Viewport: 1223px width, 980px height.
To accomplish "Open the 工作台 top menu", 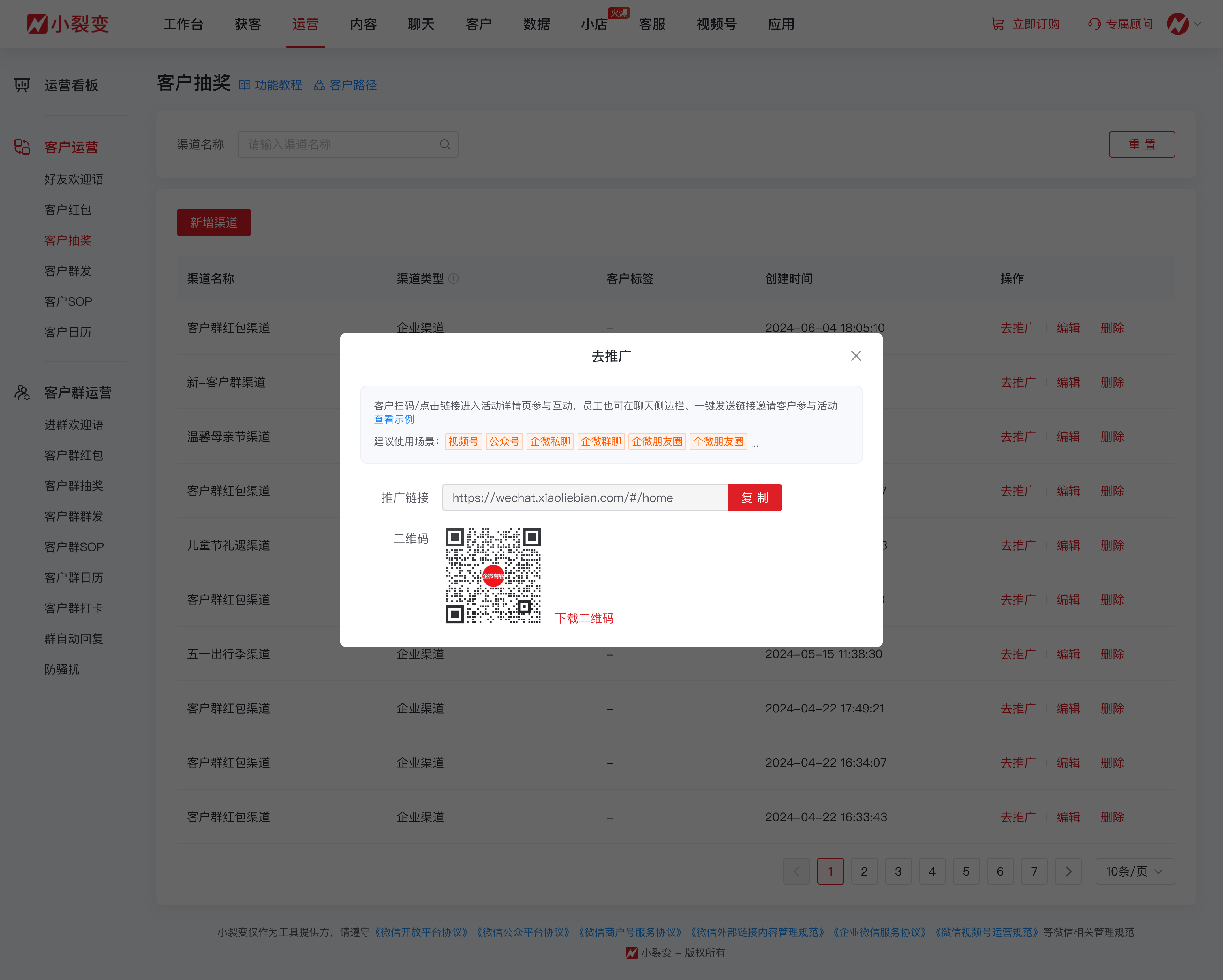I will coord(183,24).
